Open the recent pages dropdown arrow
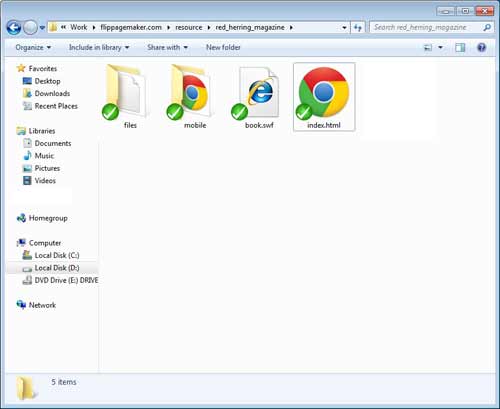This screenshot has height=409, width=500. click(x=42, y=28)
